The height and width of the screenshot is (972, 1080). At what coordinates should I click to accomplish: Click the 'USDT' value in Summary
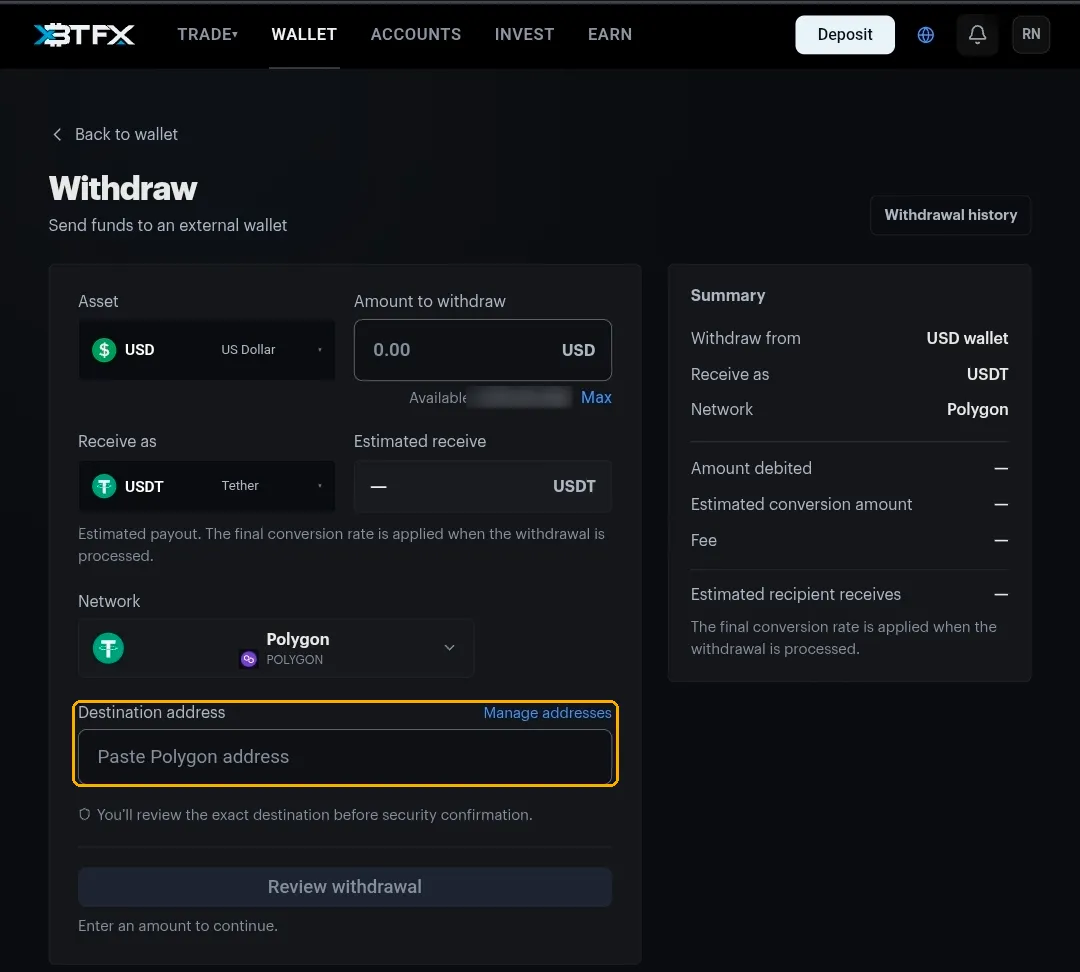(x=987, y=374)
